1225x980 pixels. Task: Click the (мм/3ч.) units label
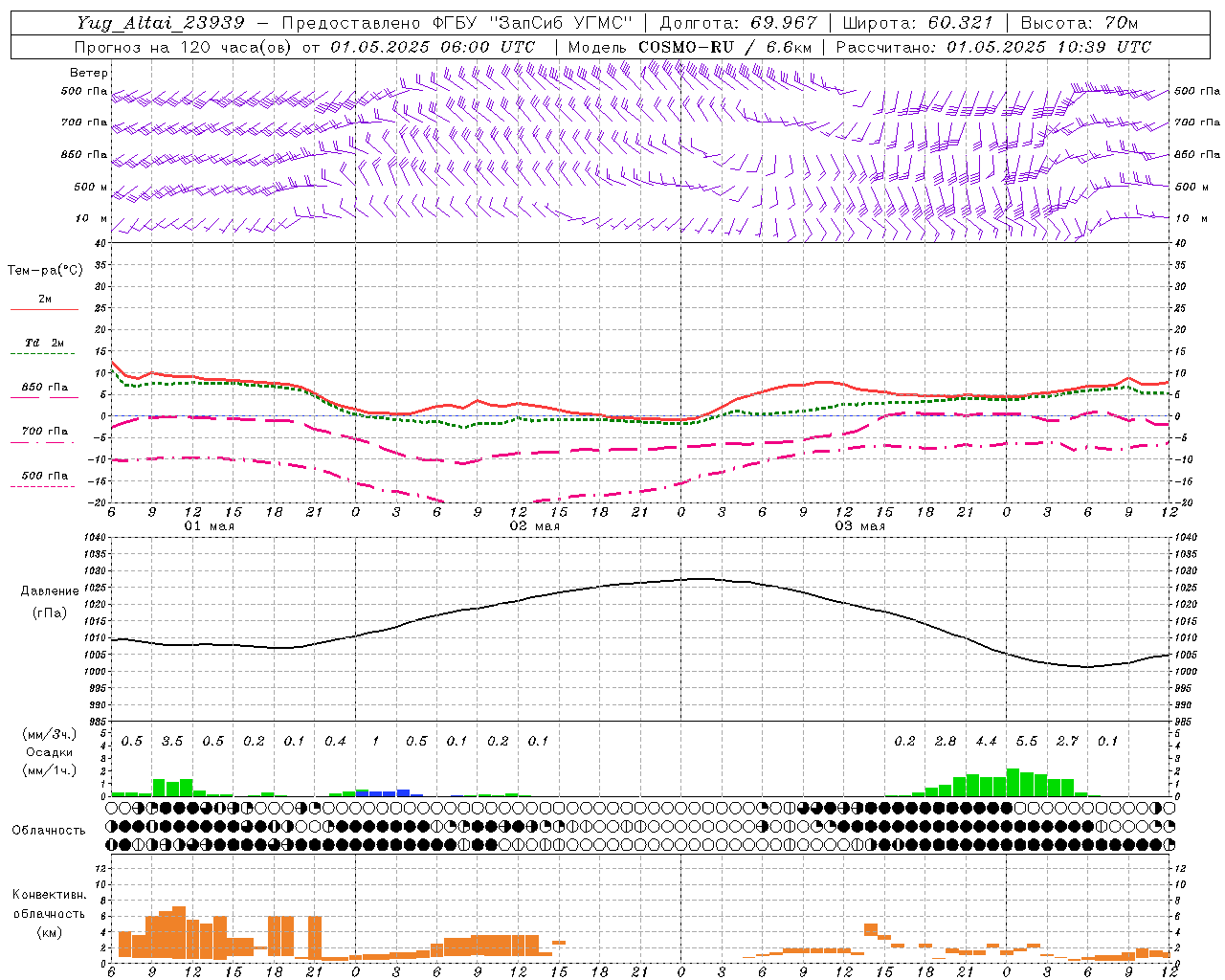(49, 735)
